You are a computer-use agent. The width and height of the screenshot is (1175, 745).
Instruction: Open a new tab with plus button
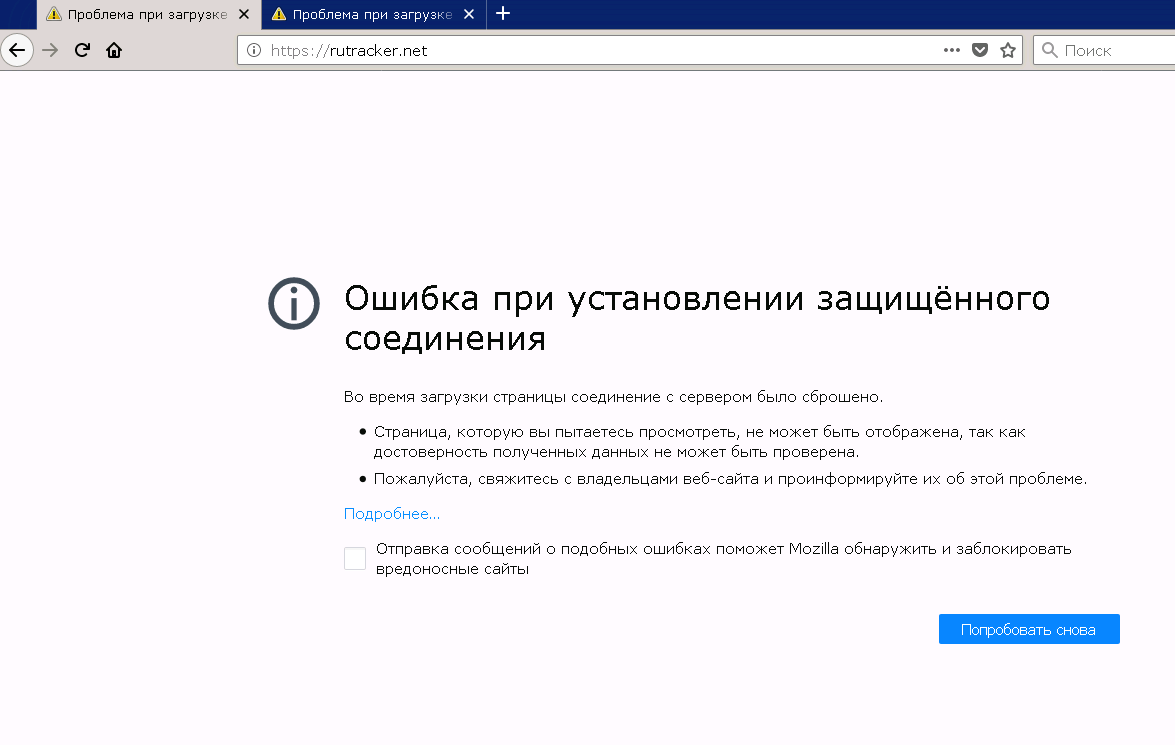click(x=503, y=13)
